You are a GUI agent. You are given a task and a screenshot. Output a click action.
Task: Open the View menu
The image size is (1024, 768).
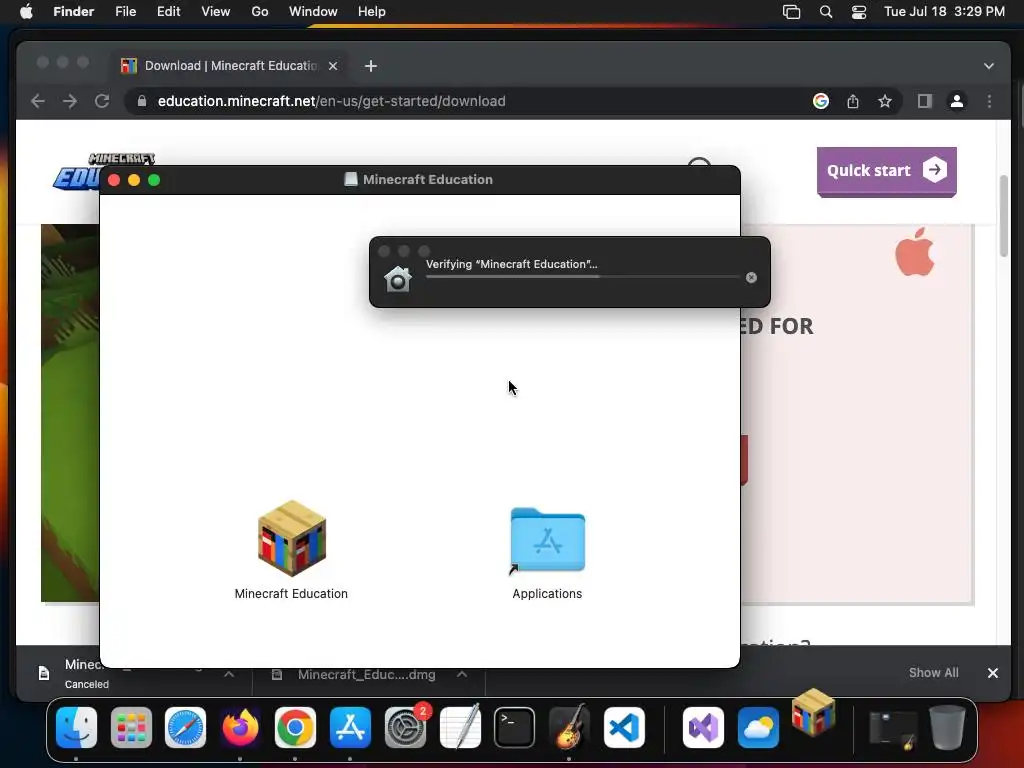pos(216,12)
